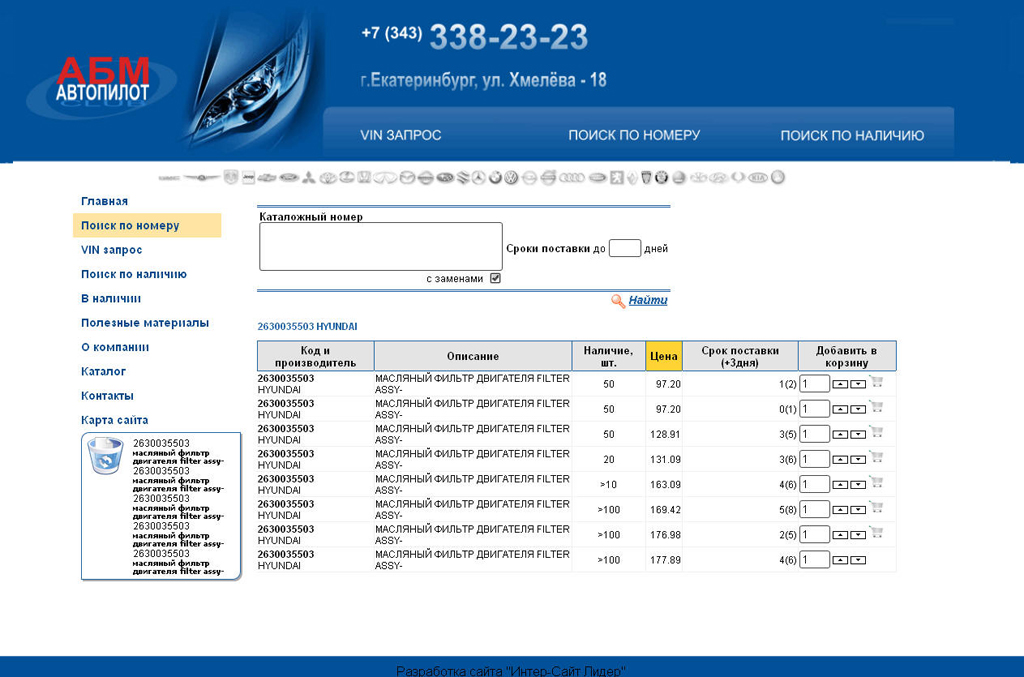The width and height of the screenshot is (1024, 677).
Task: Select the Honda brand logo
Action: pyautogui.click(x=364, y=178)
